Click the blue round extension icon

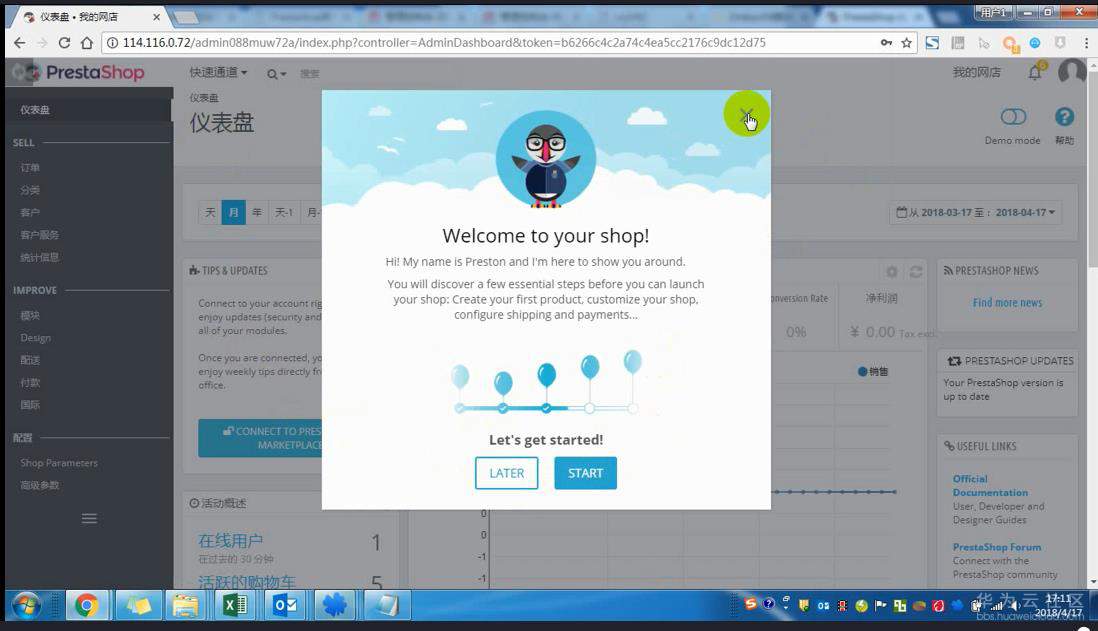1035,43
